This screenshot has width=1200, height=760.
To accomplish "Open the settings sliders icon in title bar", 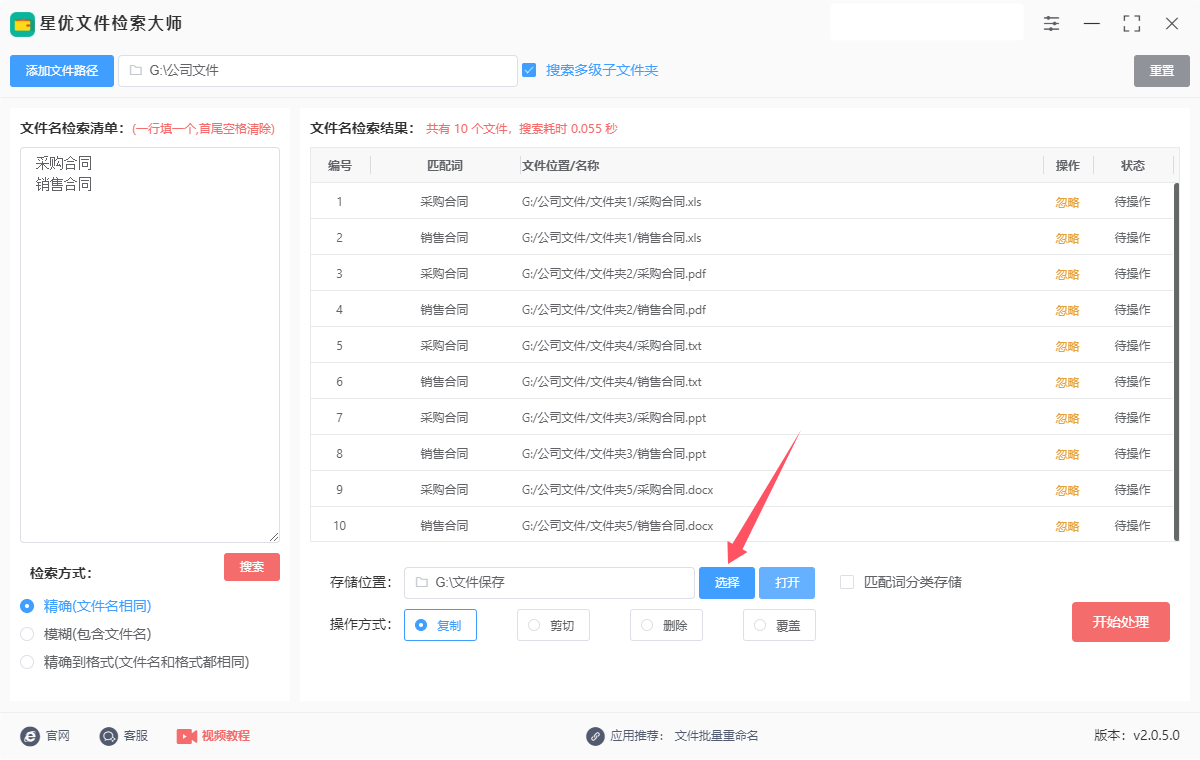I will [x=1051, y=23].
